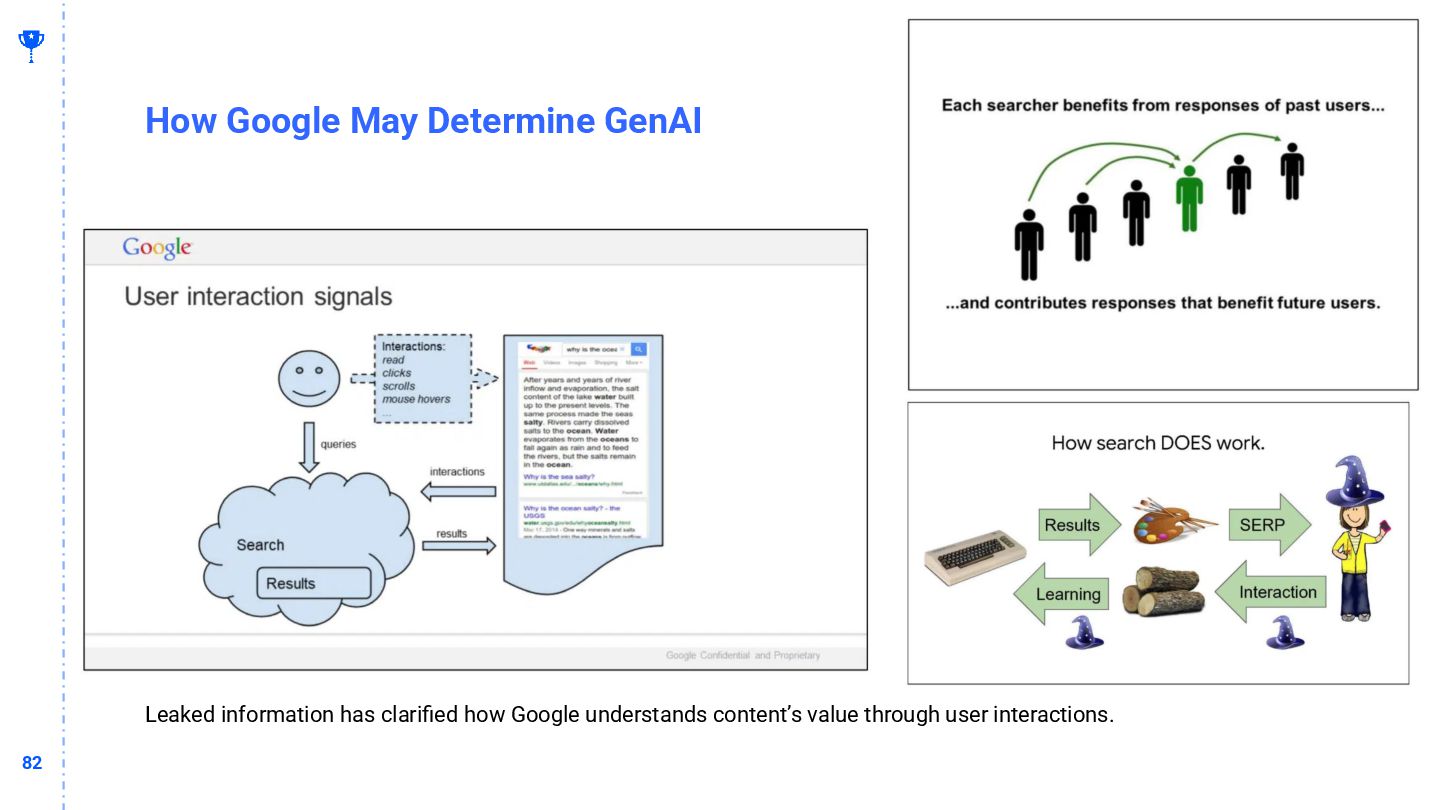The height and width of the screenshot is (810, 1440).
Task: Select the 'User interaction signals' heading
Action: click(258, 296)
